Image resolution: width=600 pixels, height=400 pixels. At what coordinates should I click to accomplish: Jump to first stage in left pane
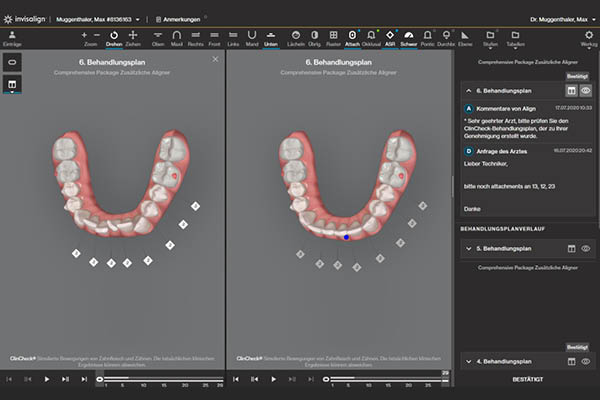(9, 379)
